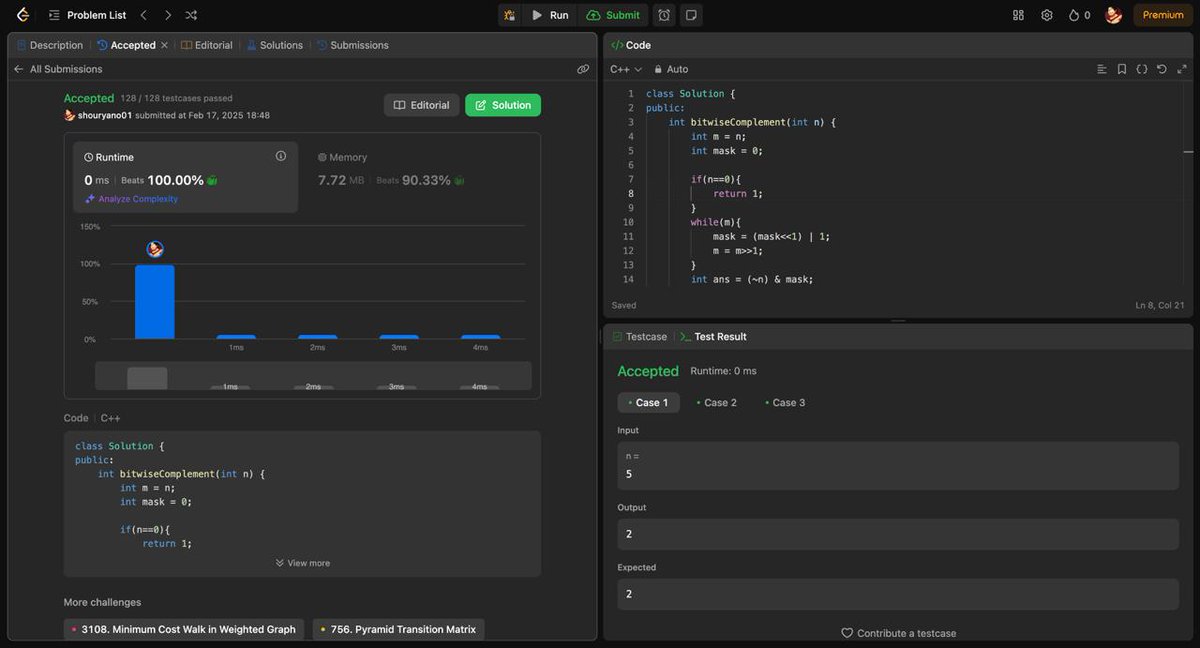1200x648 pixels.
Task: Select the Accepted tab
Action: coord(126,45)
